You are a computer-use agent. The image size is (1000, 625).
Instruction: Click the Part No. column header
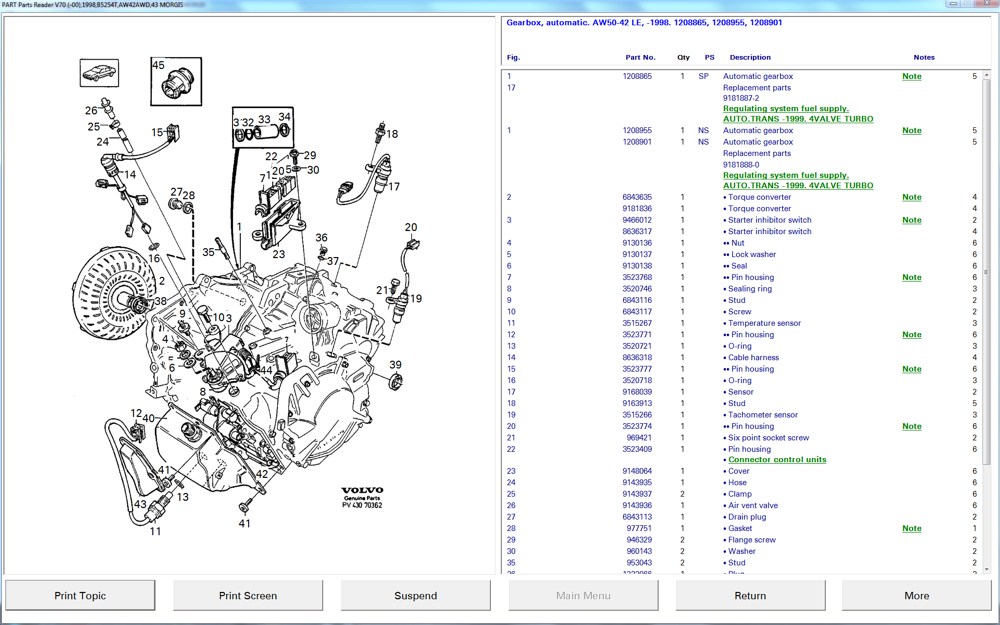[x=640, y=58]
